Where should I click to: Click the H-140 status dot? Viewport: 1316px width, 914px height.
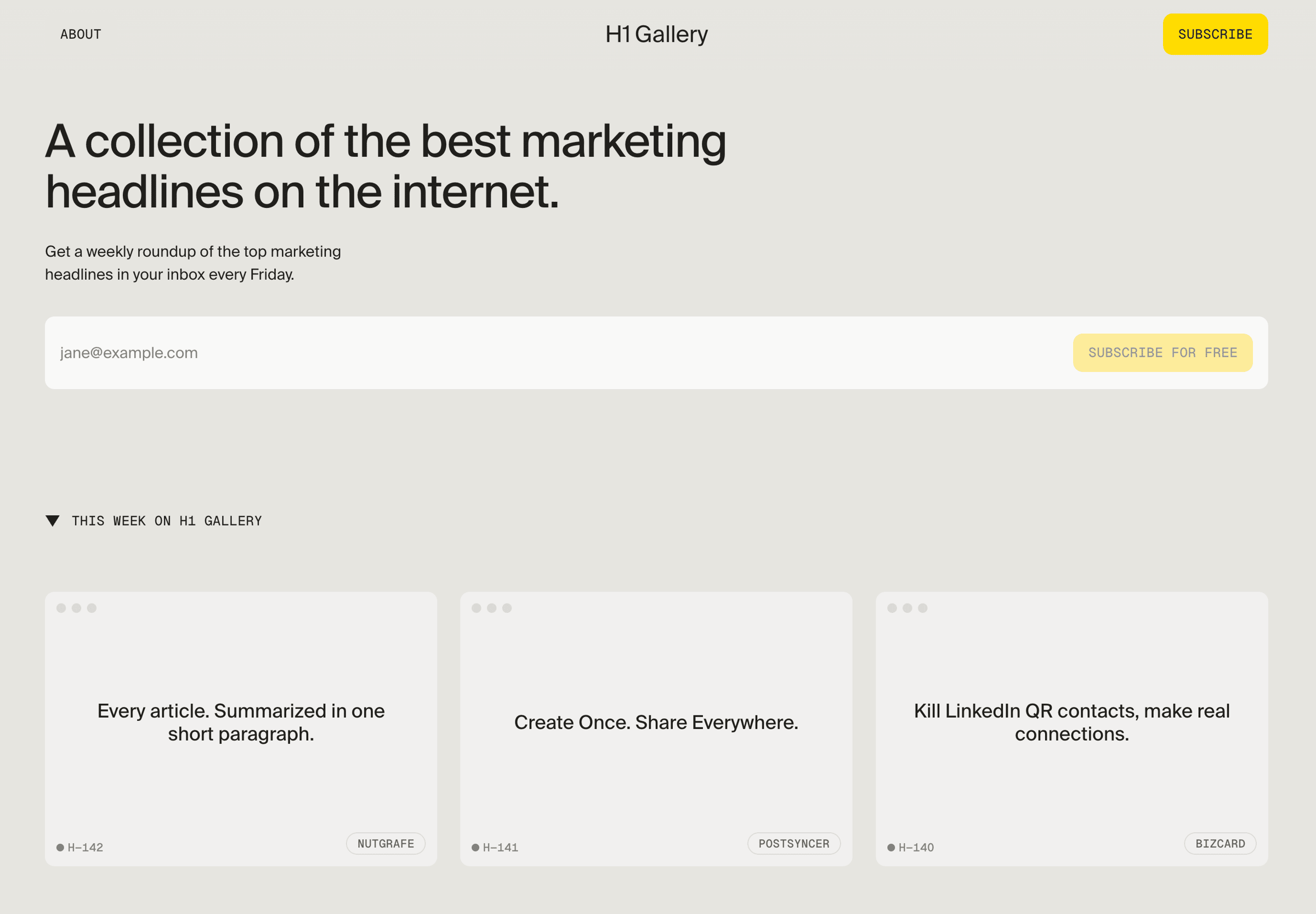[890, 848]
